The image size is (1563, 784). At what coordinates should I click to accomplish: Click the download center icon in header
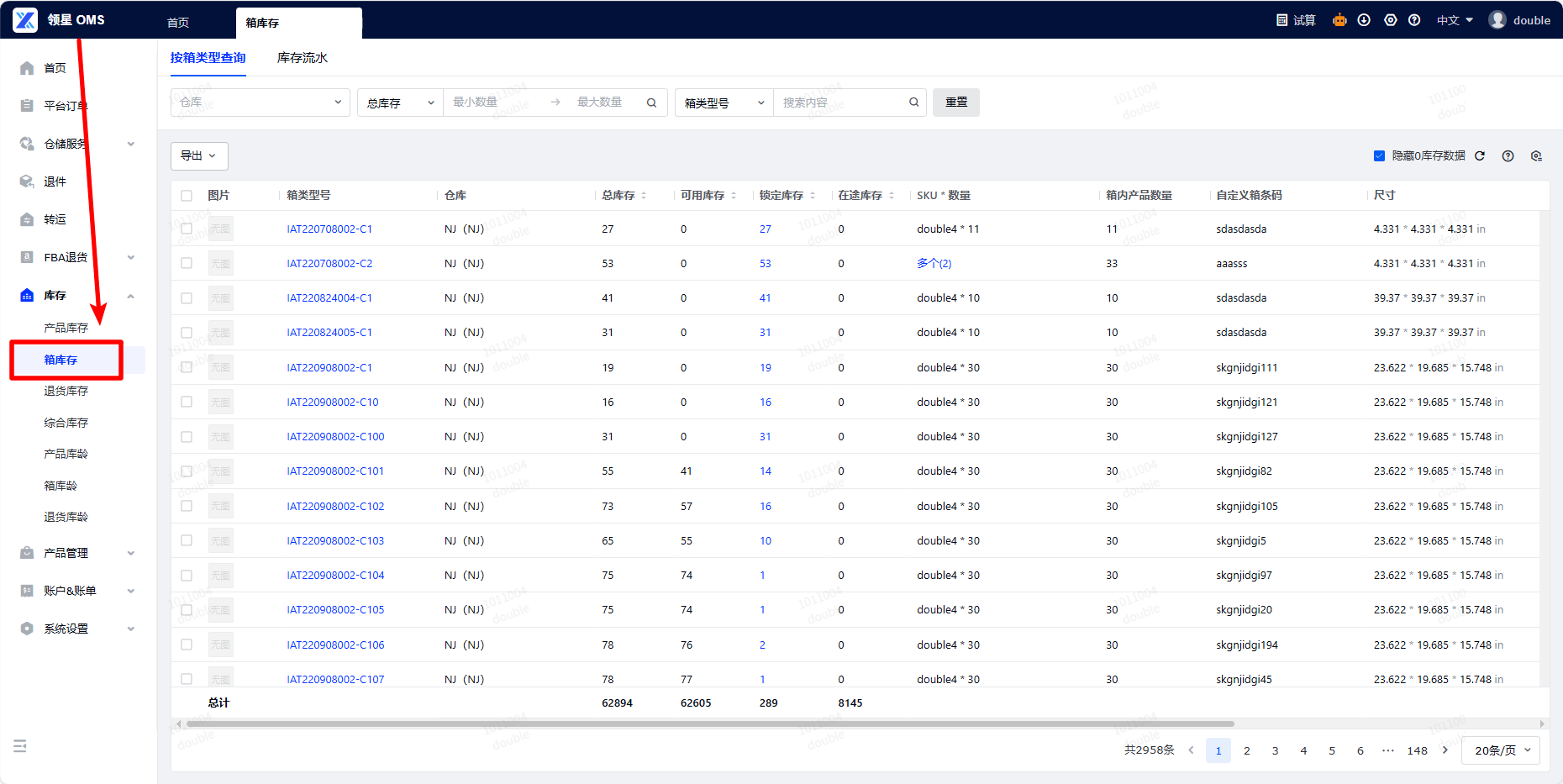coord(1364,20)
